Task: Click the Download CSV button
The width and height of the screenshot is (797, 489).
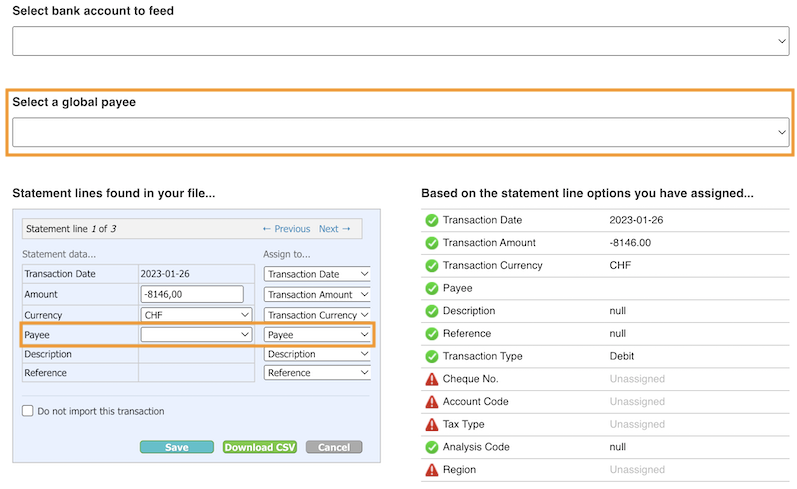Action: coord(260,447)
